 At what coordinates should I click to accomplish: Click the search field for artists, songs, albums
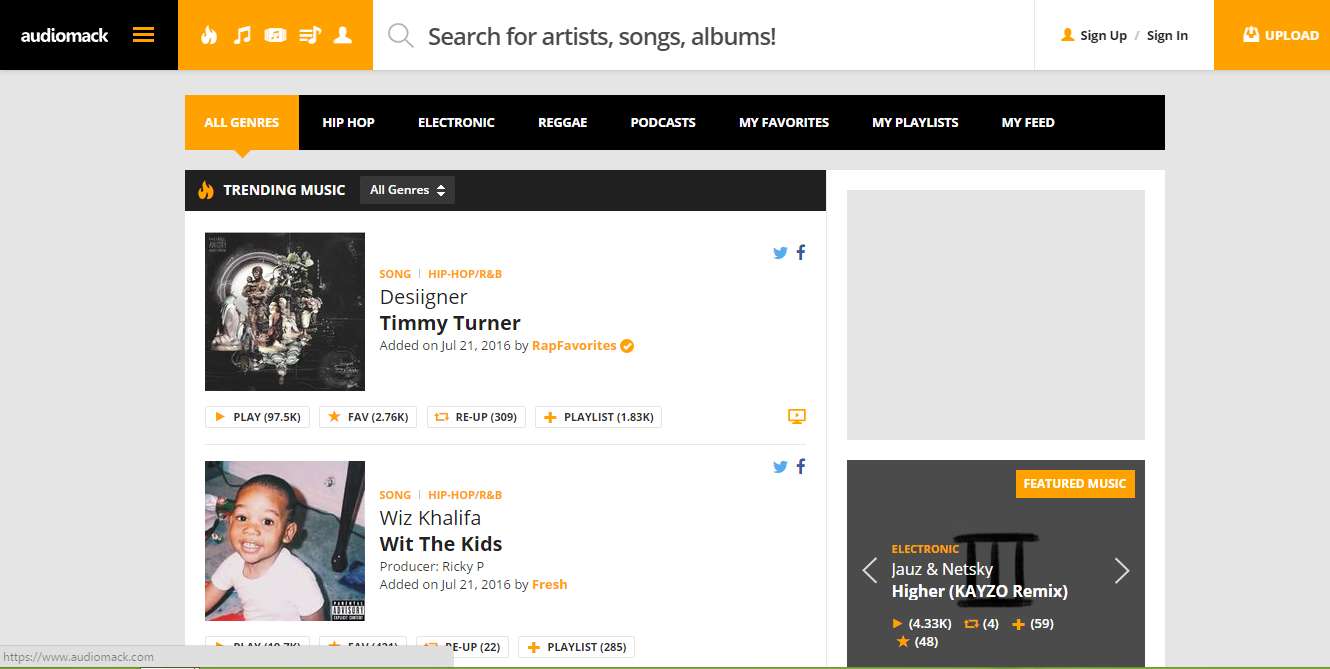pyautogui.click(x=703, y=36)
